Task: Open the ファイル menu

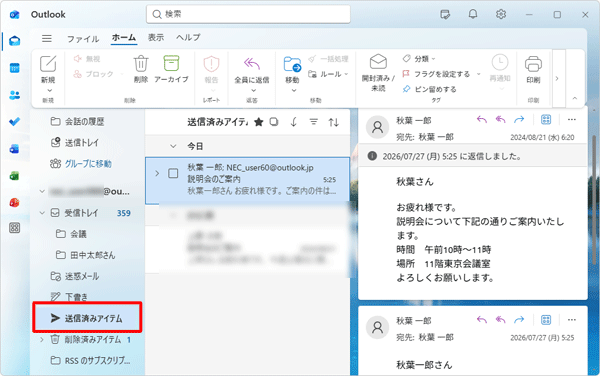Action: [x=83, y=38]
